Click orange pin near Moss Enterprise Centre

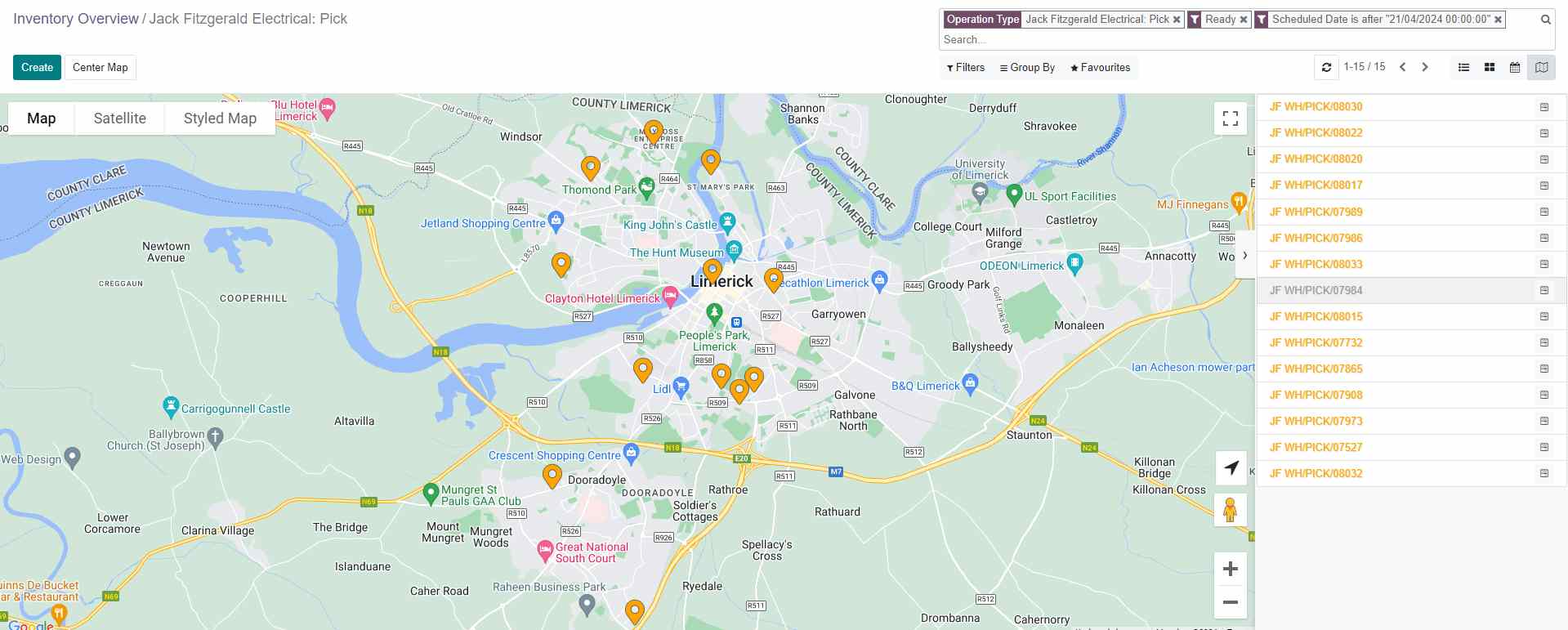(653, 132)
